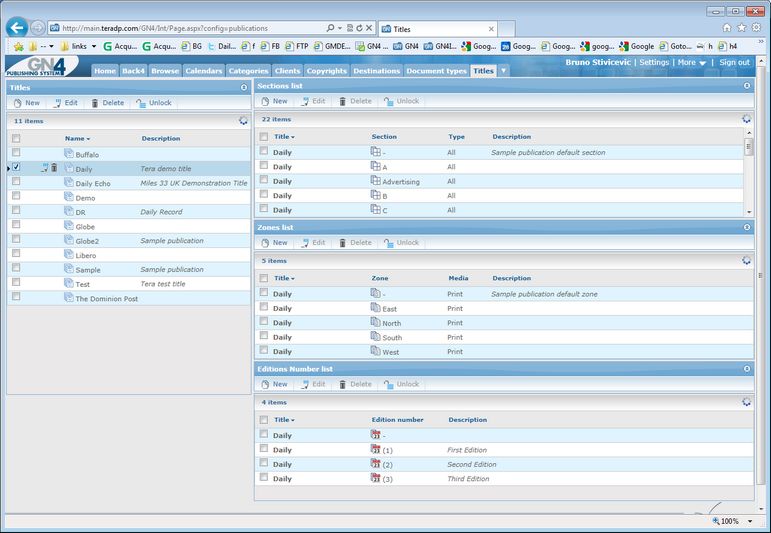The width and height of the screenshot is (771, 533).
Task: Sort by Title column in Sections list
Action: tap(284, 137)
